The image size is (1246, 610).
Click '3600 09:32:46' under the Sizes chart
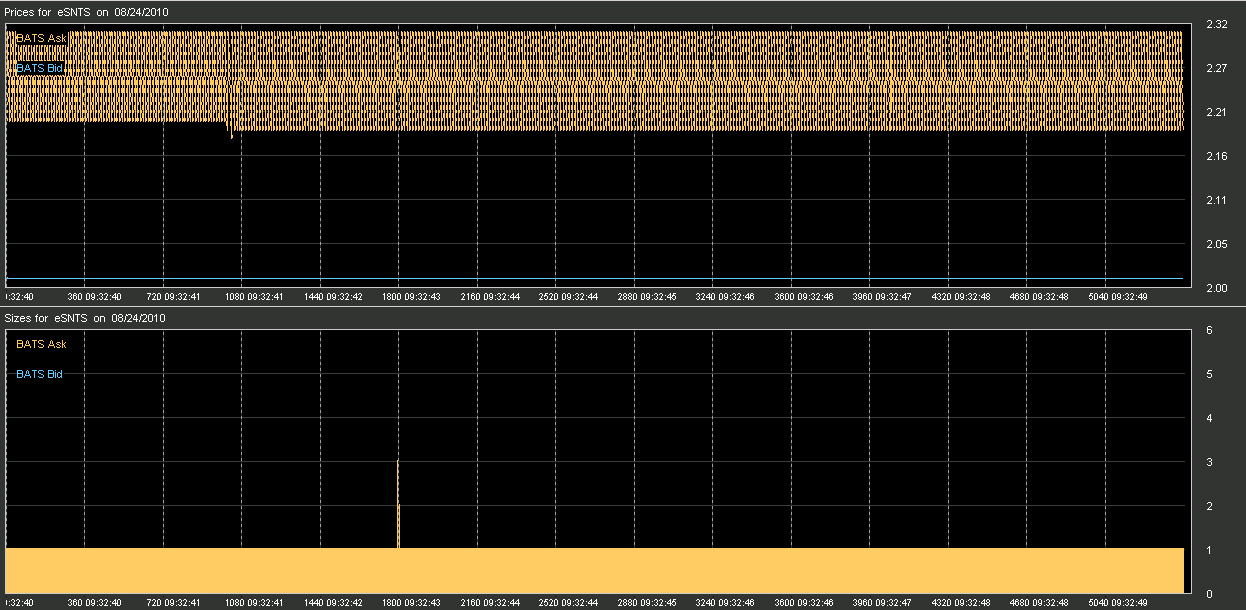point(804,603)
